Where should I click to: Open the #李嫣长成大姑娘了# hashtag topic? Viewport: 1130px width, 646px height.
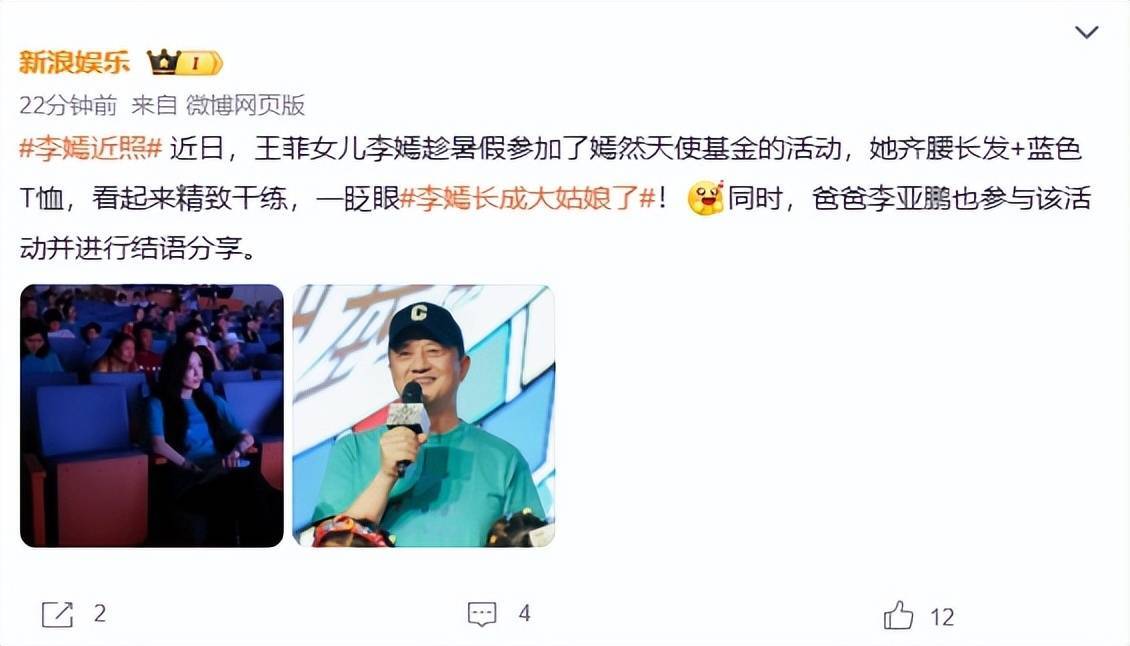click(528, 198)
